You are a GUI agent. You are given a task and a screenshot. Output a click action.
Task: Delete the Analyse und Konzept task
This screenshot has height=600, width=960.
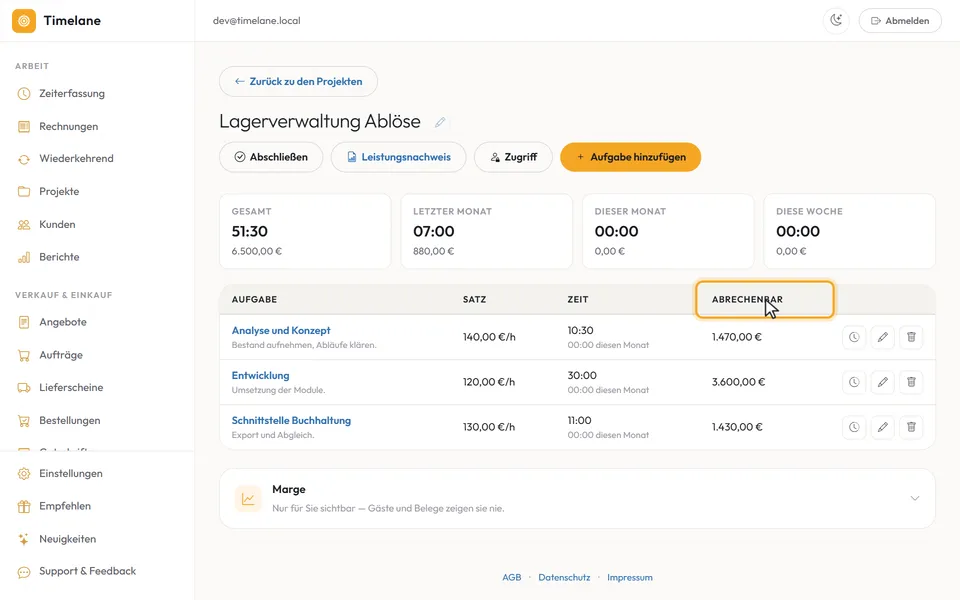click(x=911, y=337)
